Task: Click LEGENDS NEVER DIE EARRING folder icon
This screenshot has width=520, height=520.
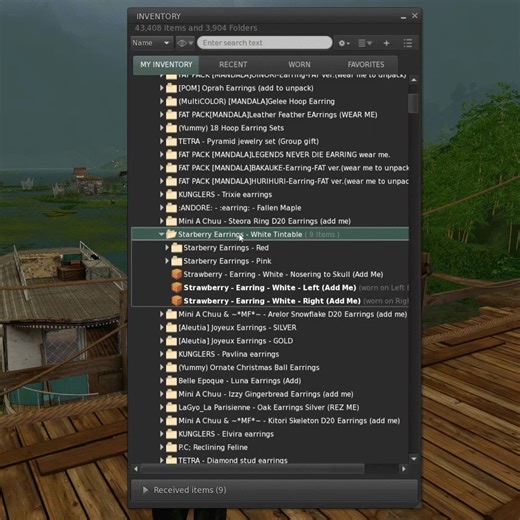Action: [171, 154]
